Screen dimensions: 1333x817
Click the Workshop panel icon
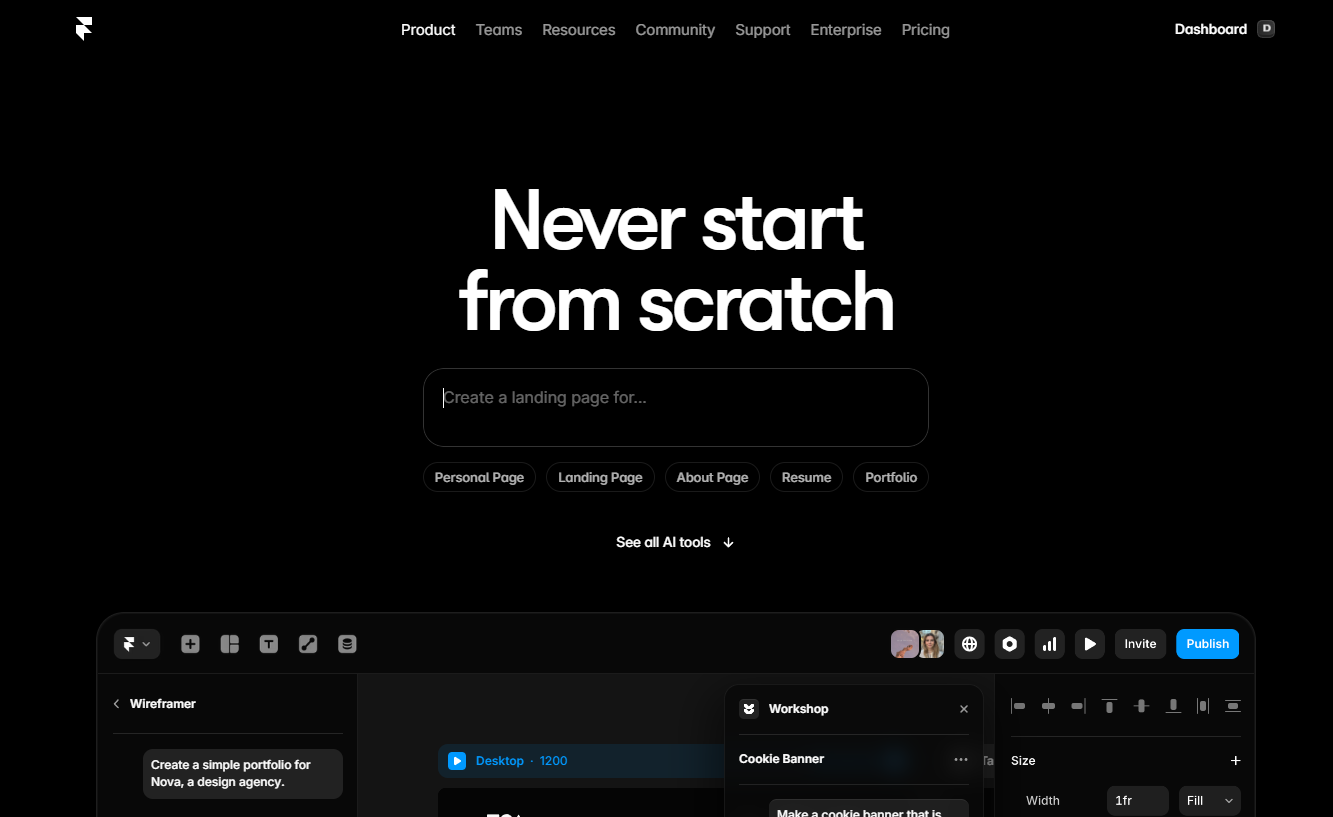click(749, 709)
